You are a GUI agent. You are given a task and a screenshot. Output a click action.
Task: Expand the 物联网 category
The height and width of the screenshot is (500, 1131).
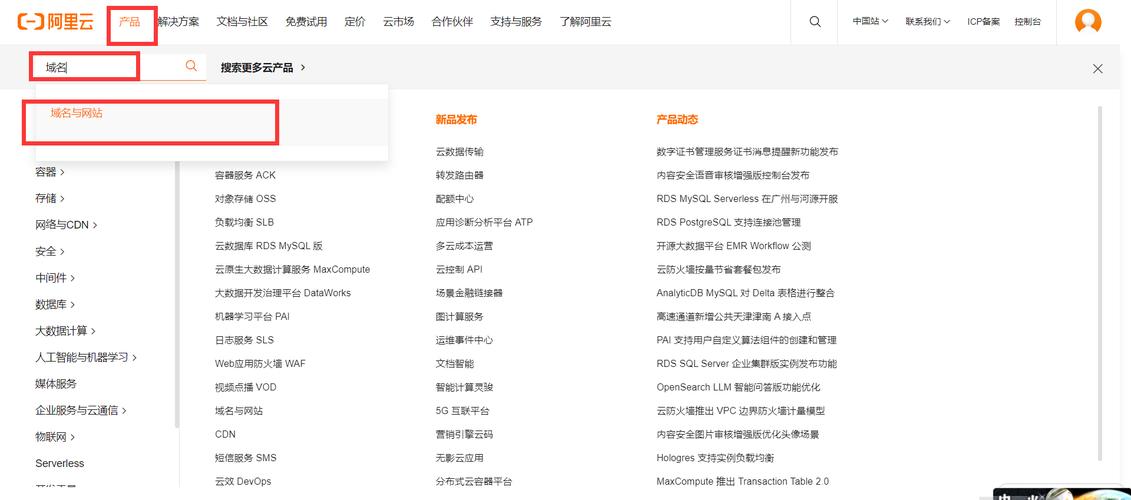56,437
